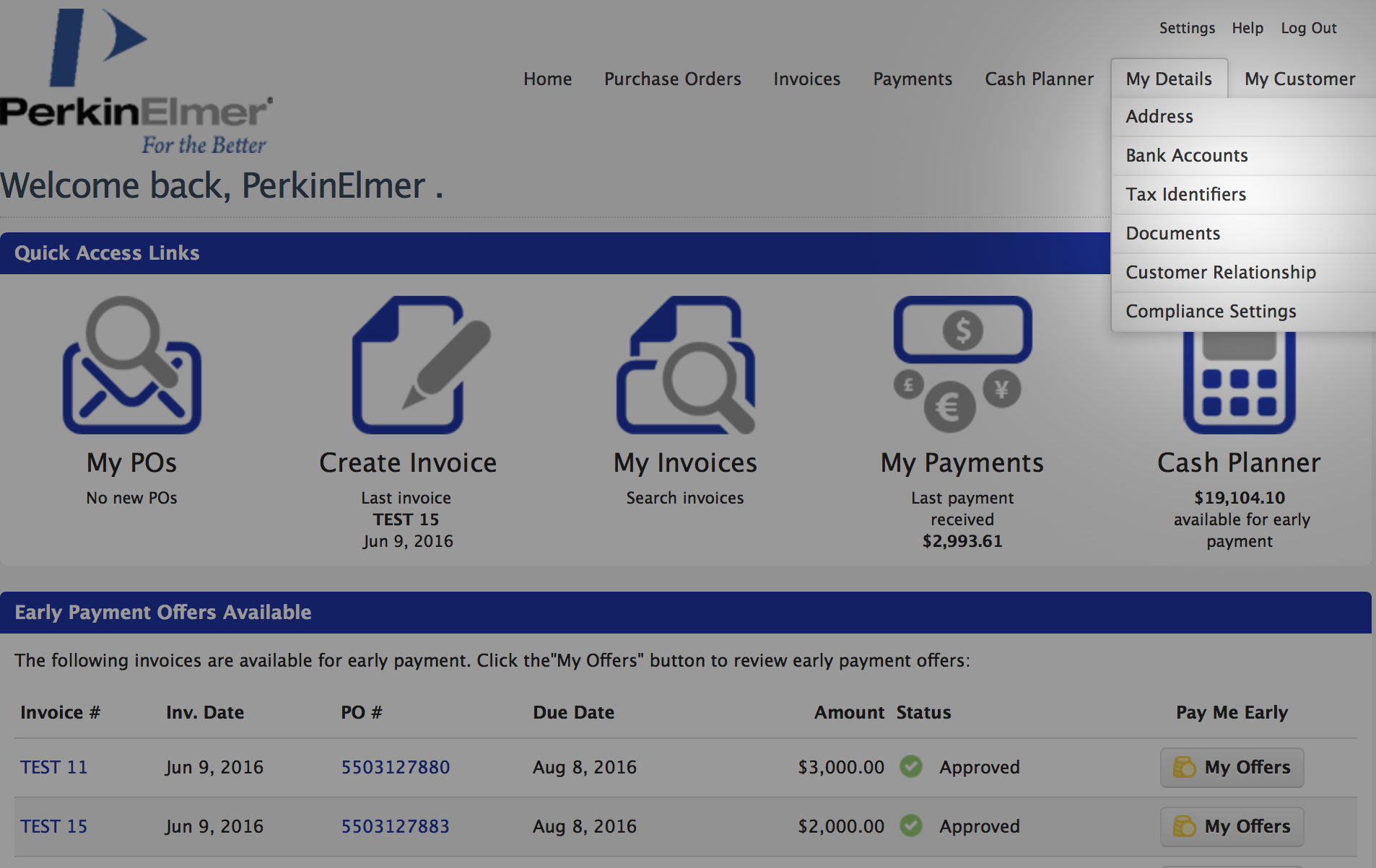Click the My Payments label
Viewport: 1376px width, 868px height.
pyautogui.click(x=962, y=463)
